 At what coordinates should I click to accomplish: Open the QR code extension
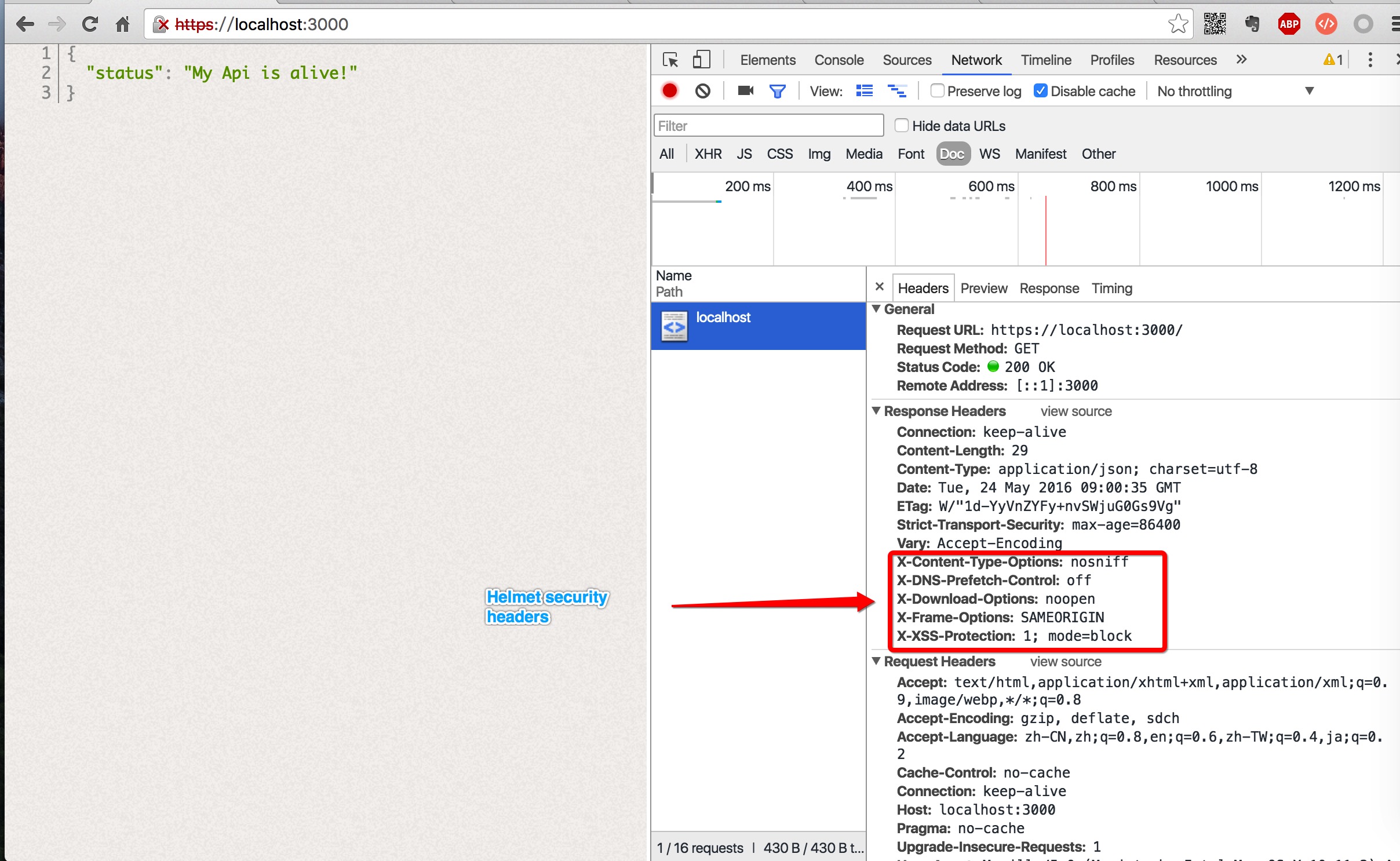1215,24
